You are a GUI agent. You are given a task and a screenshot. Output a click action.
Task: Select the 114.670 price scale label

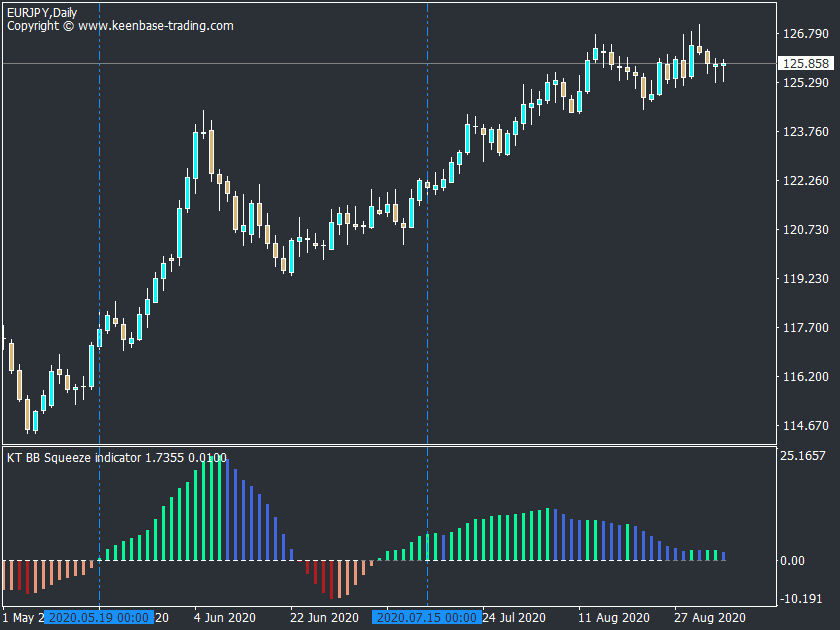coord(806,426)
